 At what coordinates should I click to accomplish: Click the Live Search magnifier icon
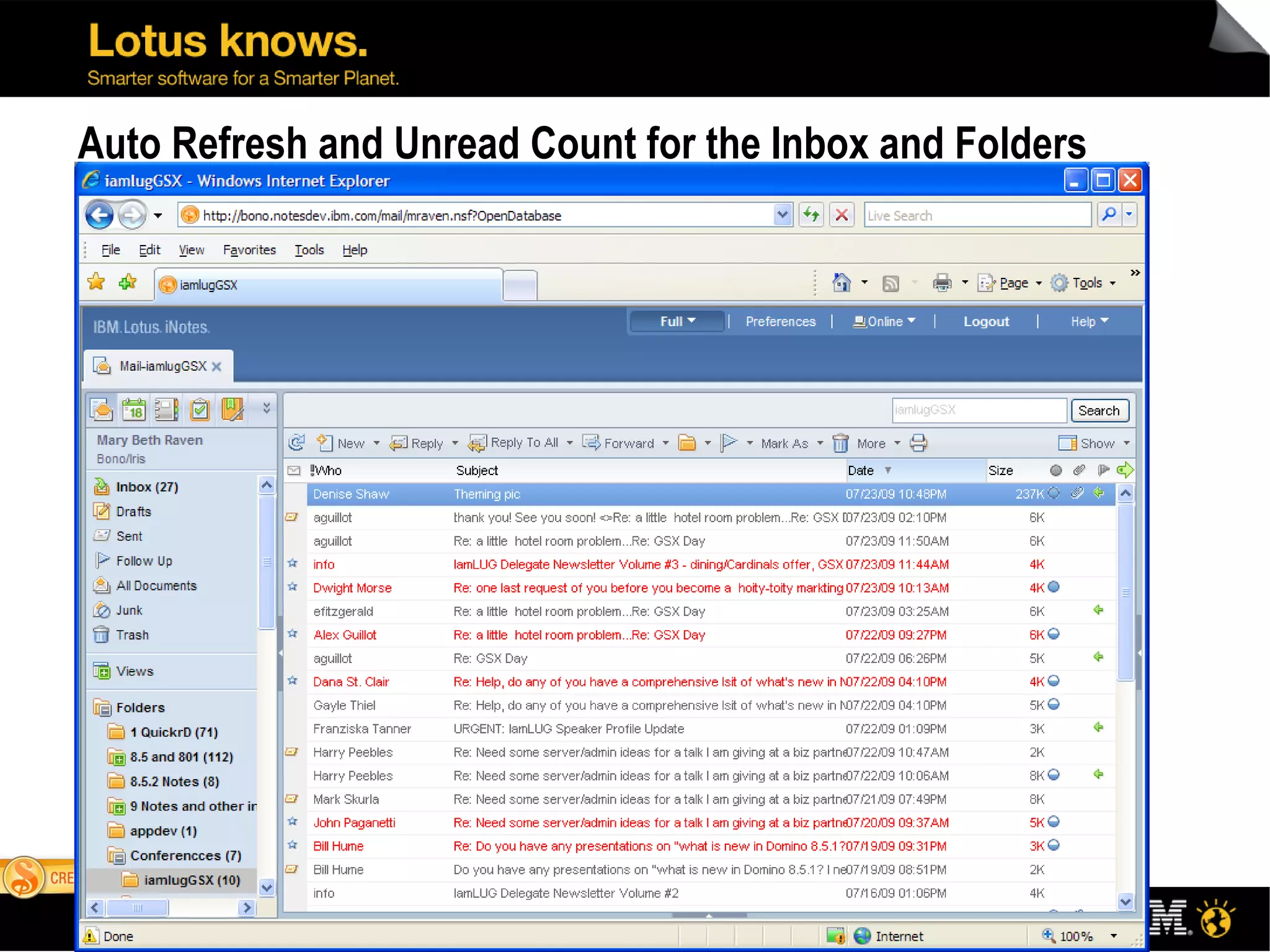click(1109, 215)
